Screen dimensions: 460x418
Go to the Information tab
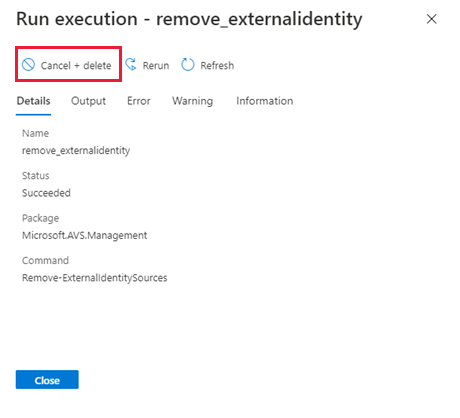pos(265,101)
